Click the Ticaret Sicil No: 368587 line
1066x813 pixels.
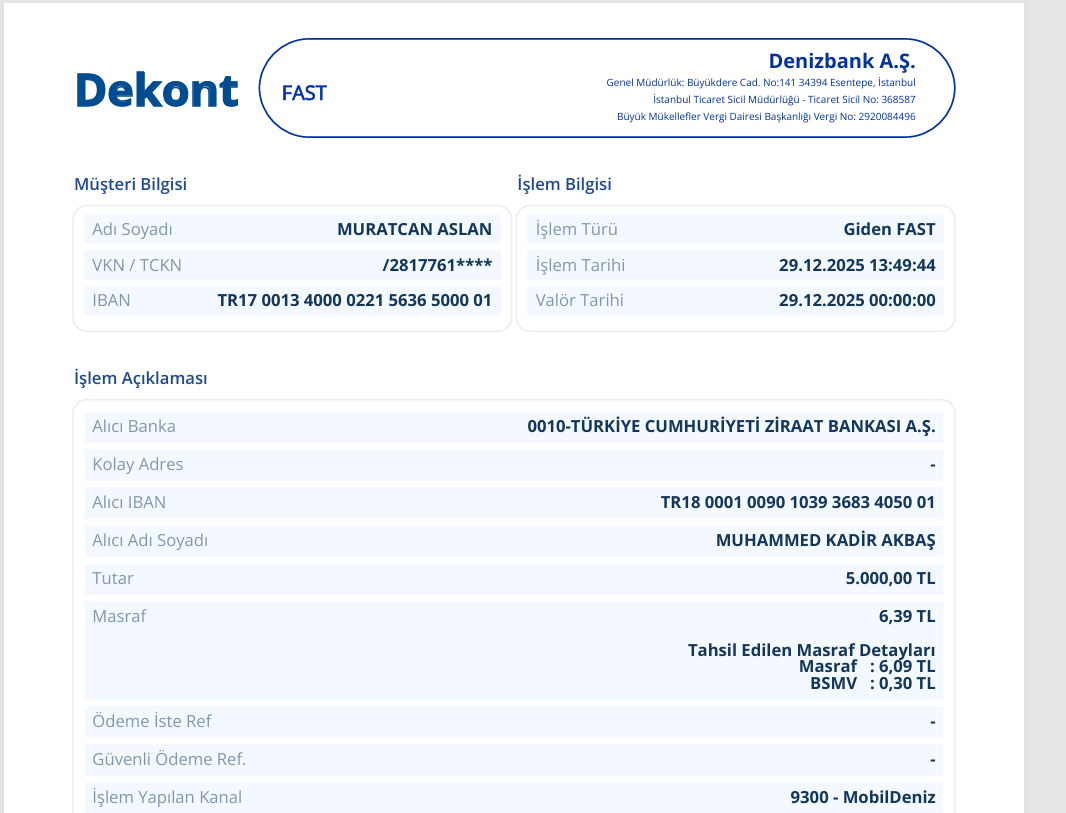coord(784,99)
